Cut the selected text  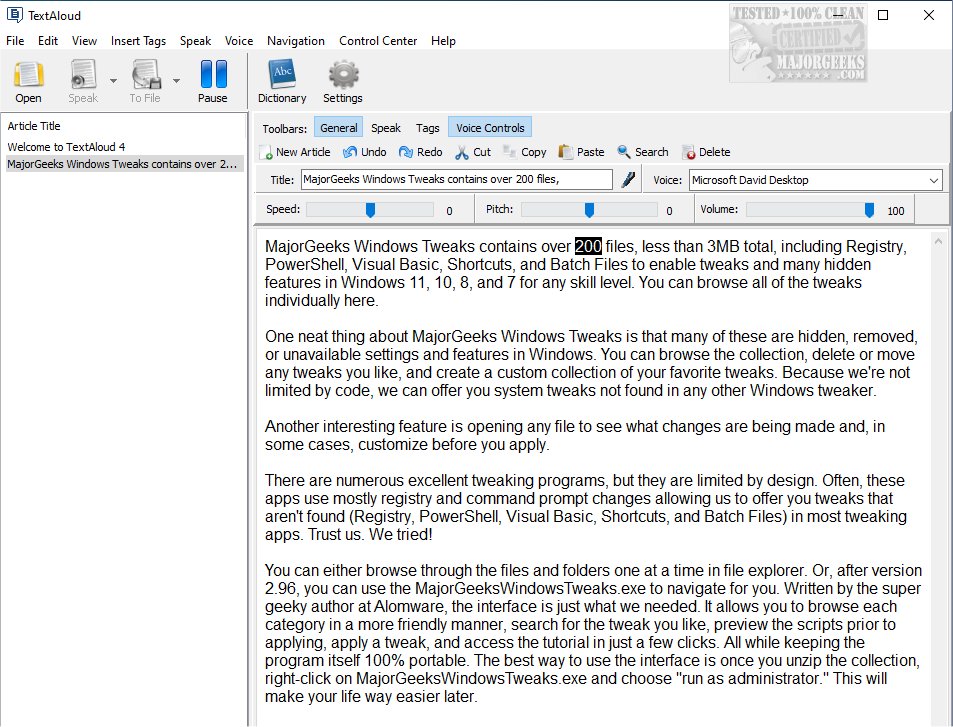[473, 152]
